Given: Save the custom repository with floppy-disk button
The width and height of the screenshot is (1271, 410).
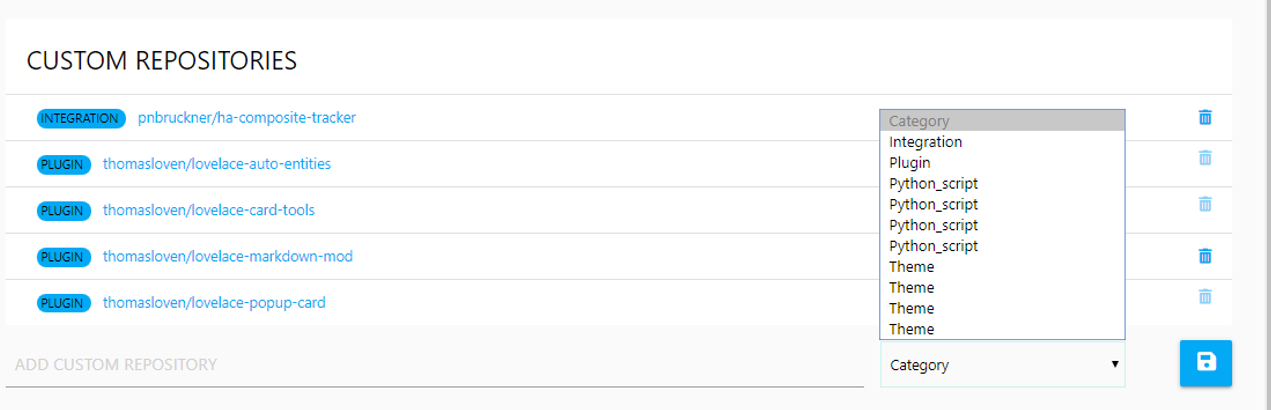Looking at the screenshot, I should (1205, 362).
